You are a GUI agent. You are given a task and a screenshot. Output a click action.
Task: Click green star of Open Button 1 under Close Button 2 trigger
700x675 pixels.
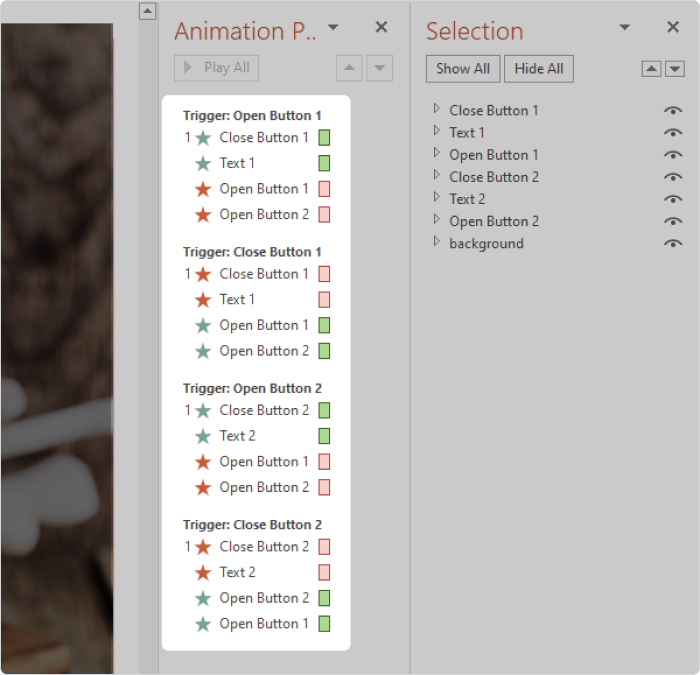[203, 624]
